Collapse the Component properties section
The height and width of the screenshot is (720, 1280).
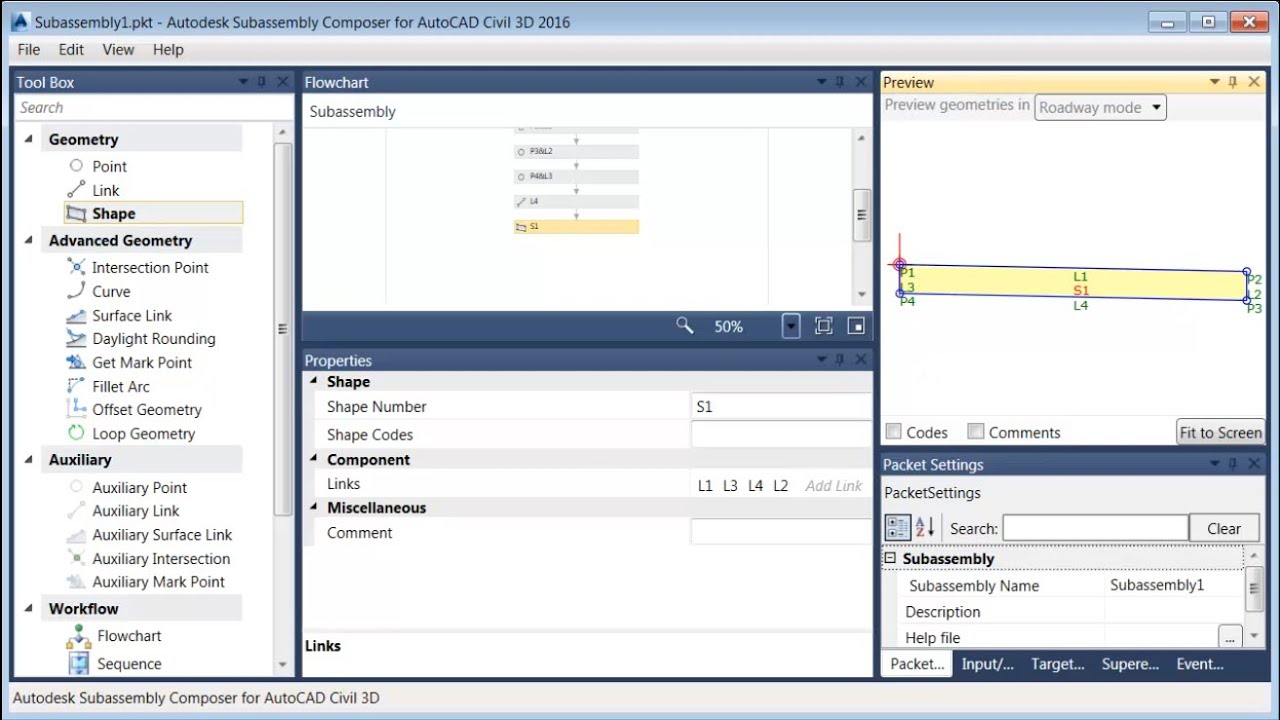pos(313,460)
